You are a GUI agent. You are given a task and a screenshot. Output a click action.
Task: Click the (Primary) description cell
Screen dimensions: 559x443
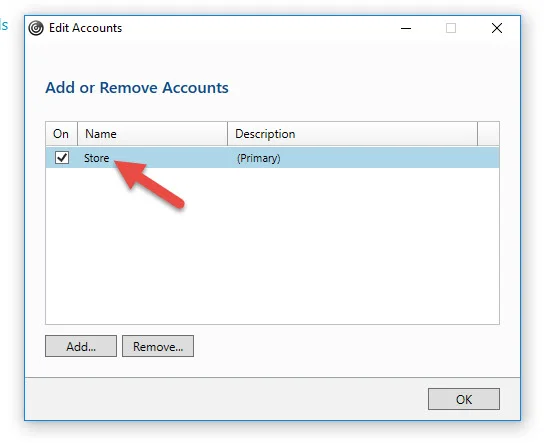point(259,158)
